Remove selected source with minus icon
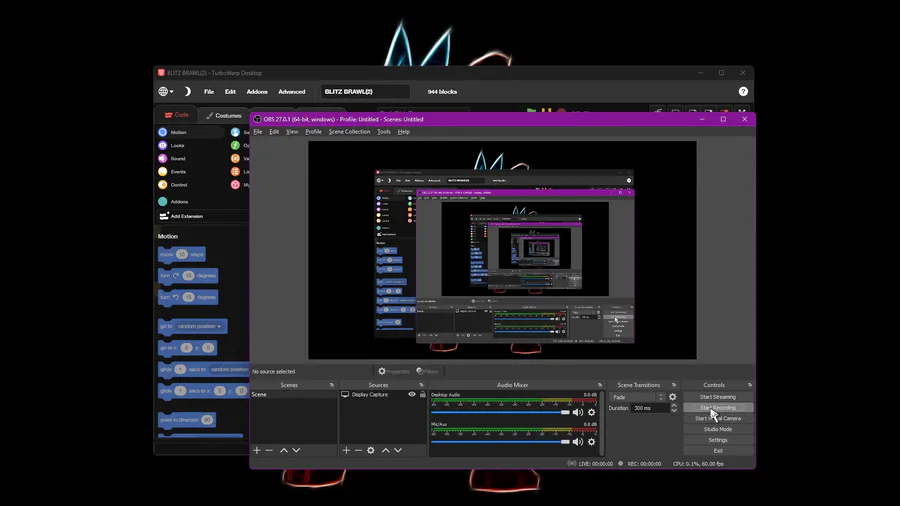The width and height of the screenshot is (900, 506). click(358, 450)
